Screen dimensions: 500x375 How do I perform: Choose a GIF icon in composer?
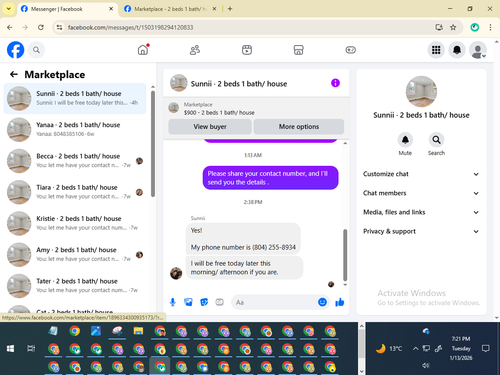[219, 302]
